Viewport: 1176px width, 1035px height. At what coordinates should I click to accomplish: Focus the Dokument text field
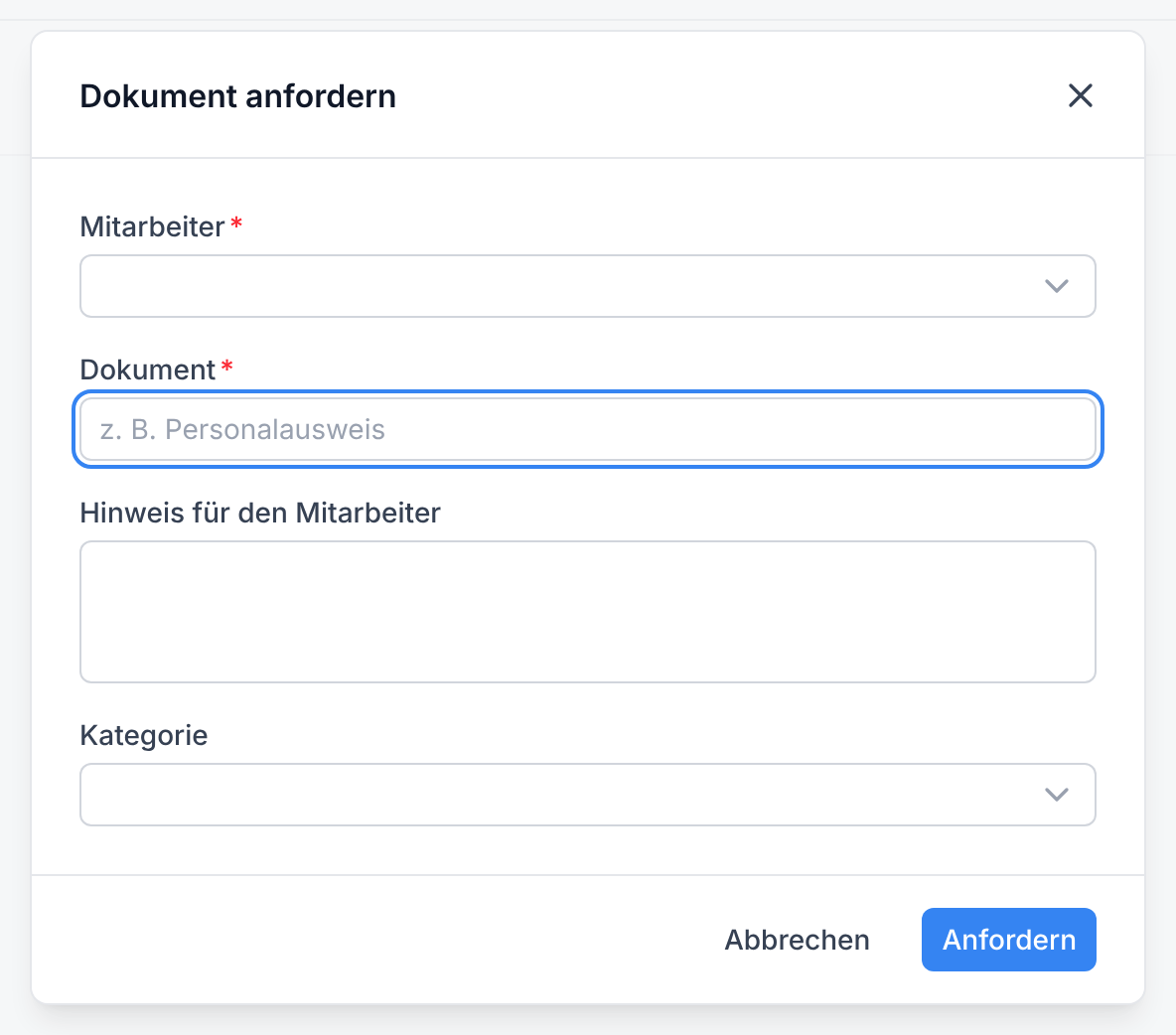coord(587,429)
